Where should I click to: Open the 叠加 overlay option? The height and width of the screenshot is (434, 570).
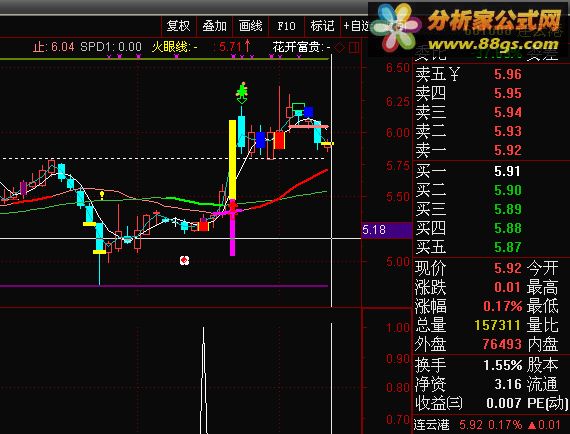coord(214,26)
